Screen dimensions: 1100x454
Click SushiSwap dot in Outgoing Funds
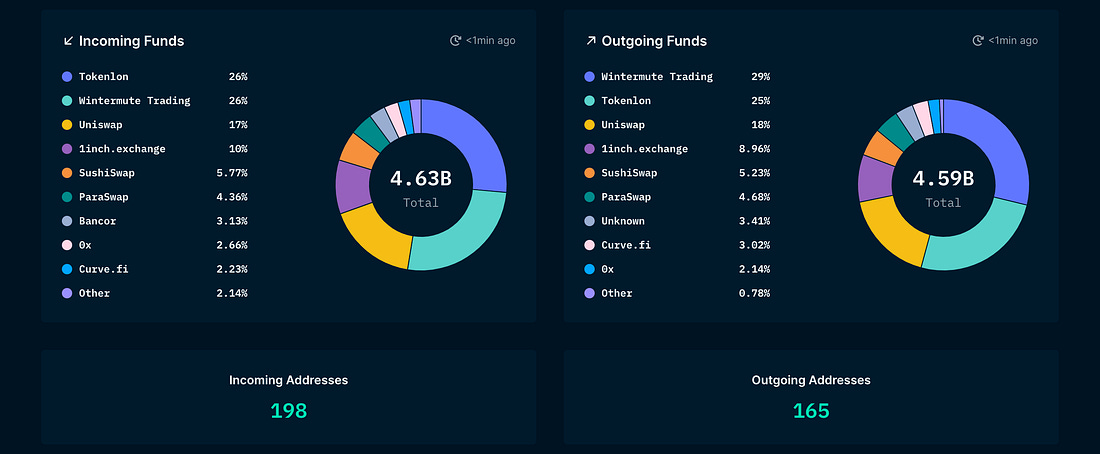click(590, 173)
